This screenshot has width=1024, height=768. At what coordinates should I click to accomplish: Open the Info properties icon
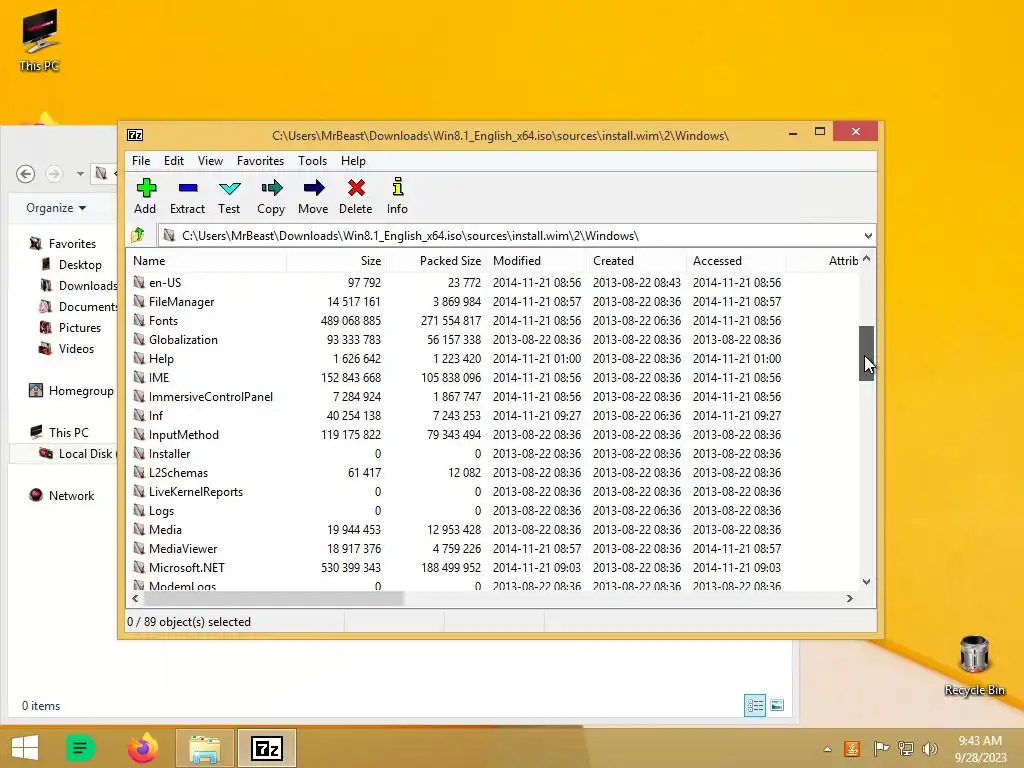pos(397,187)
